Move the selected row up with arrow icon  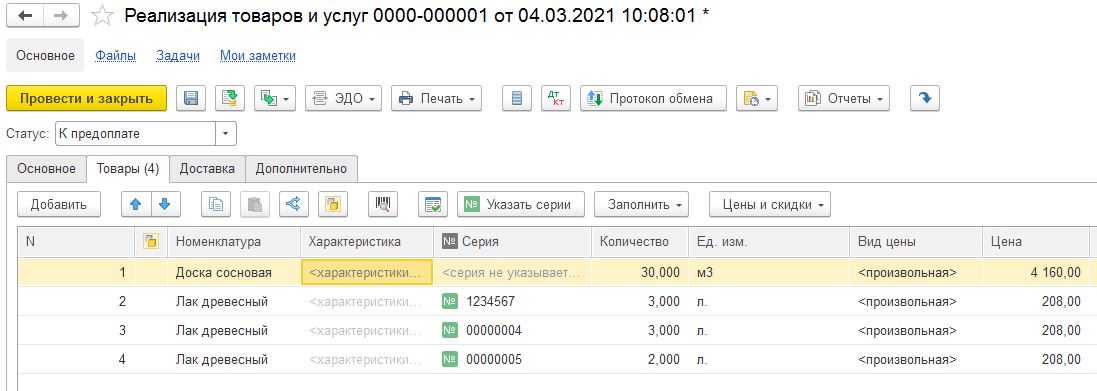click(136, 204)
